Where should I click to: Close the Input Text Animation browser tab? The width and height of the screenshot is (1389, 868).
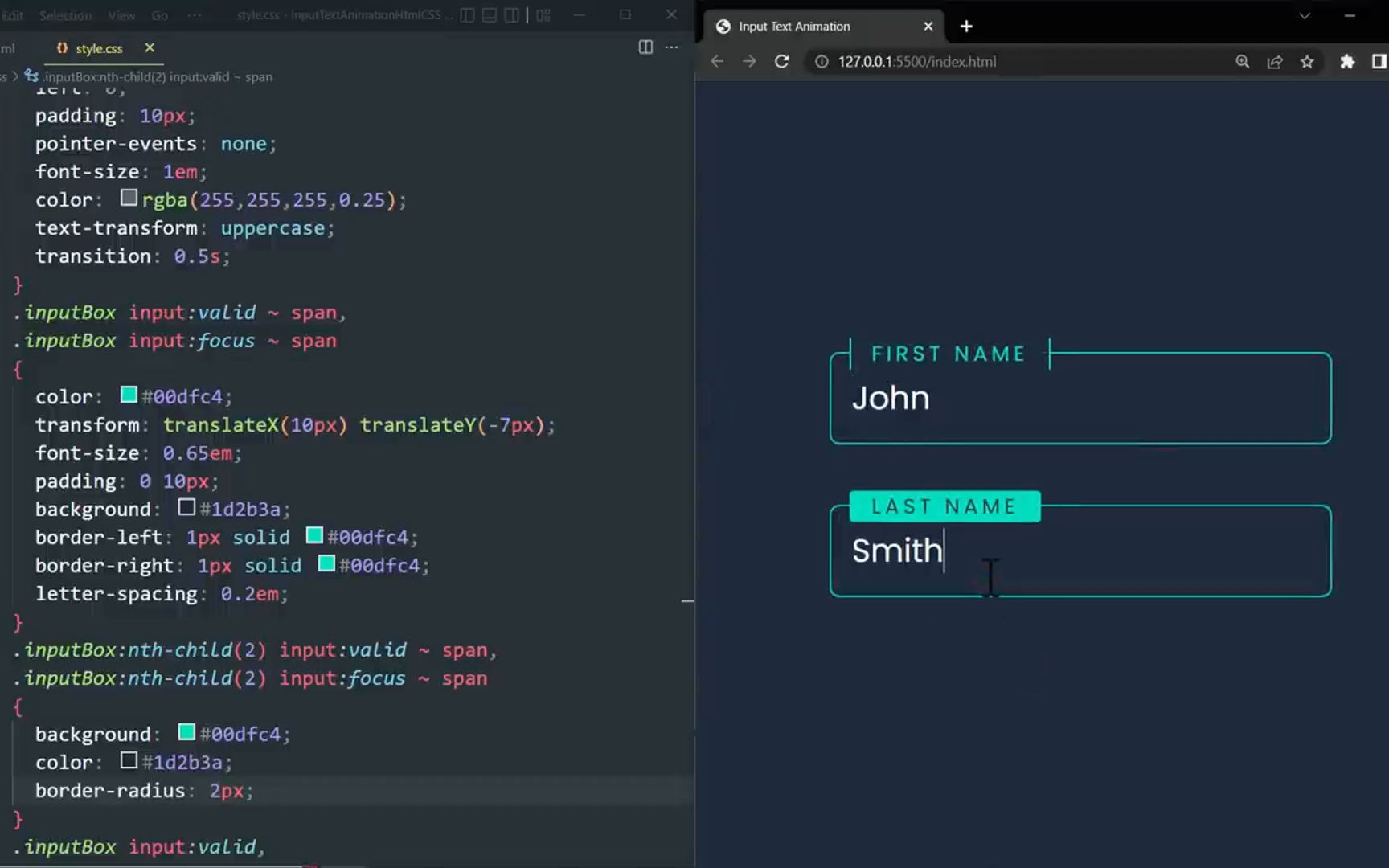point(928,27)
